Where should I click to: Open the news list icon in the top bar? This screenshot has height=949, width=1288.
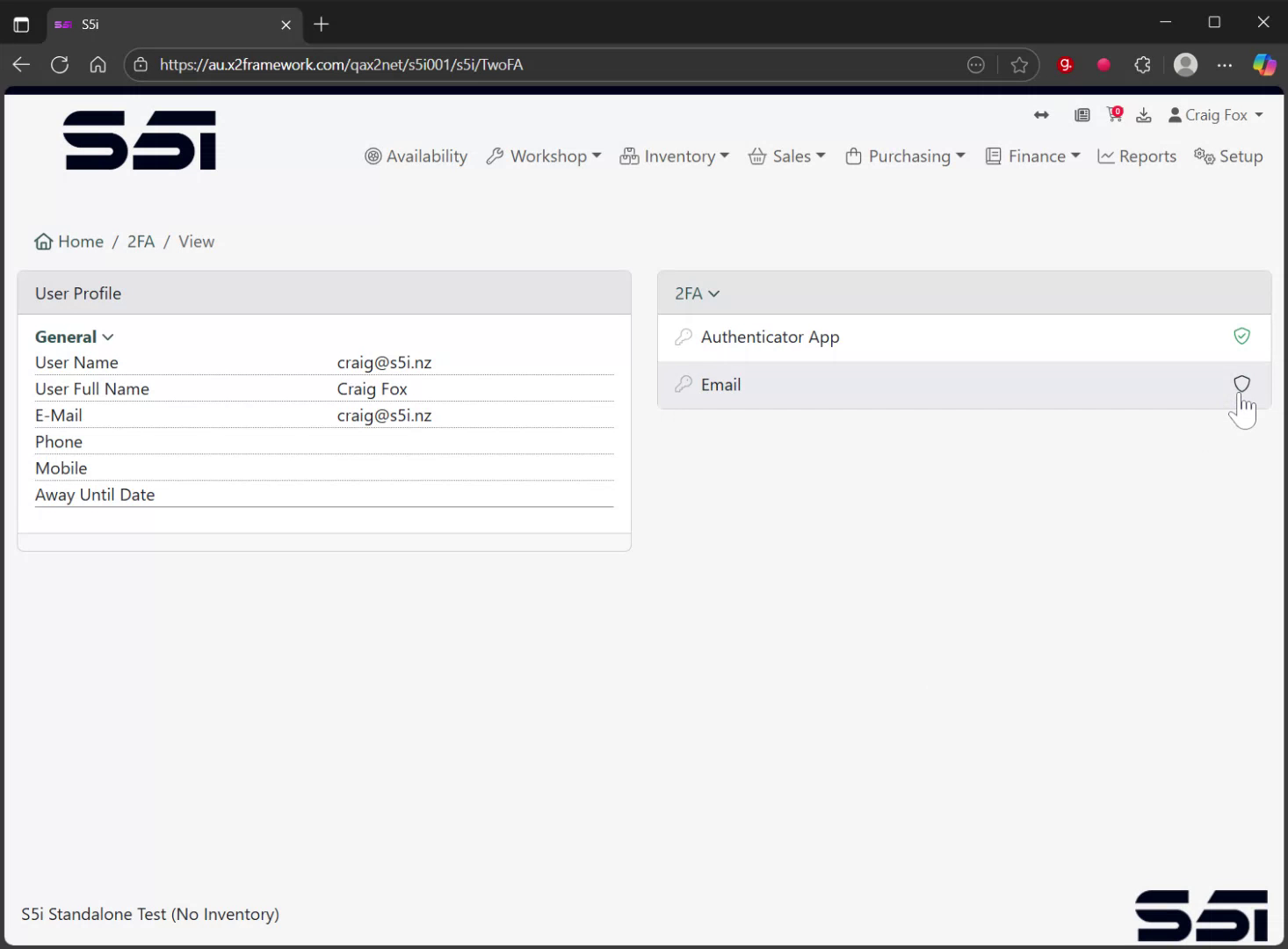point(1082,115)
